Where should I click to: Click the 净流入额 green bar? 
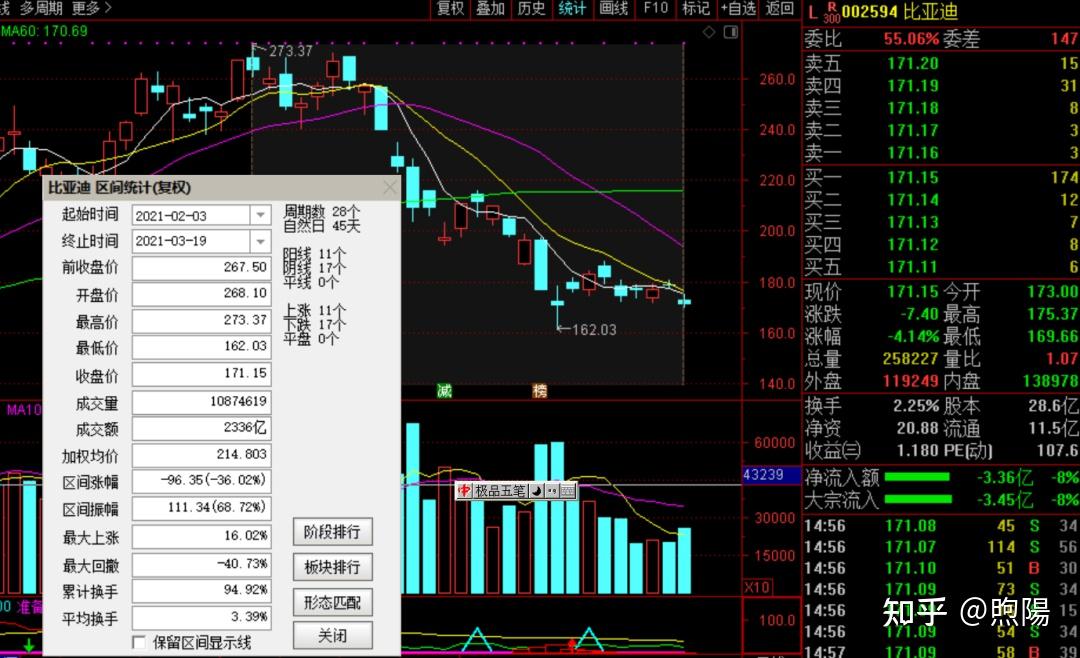coord(917,477)
